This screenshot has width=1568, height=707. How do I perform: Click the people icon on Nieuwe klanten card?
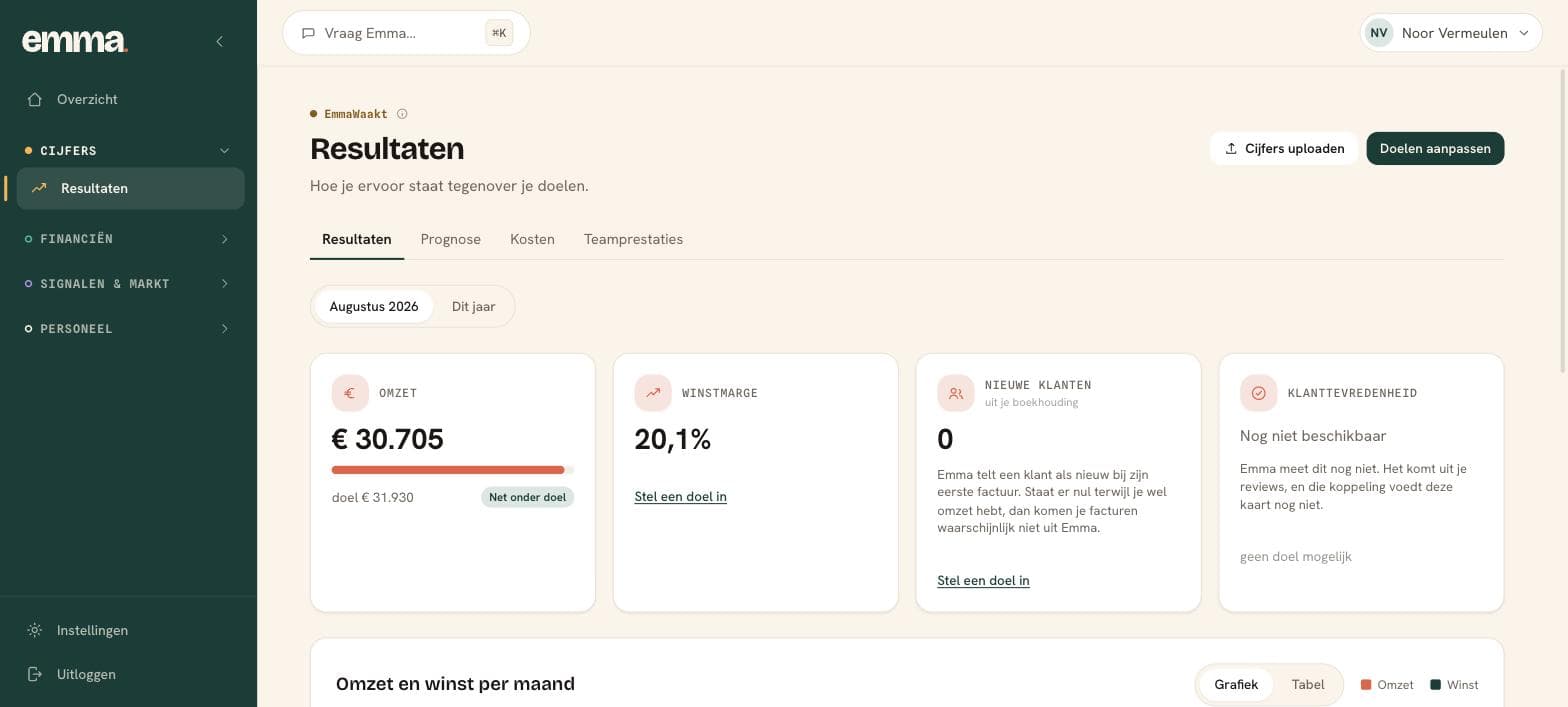[x=956, y=393]
